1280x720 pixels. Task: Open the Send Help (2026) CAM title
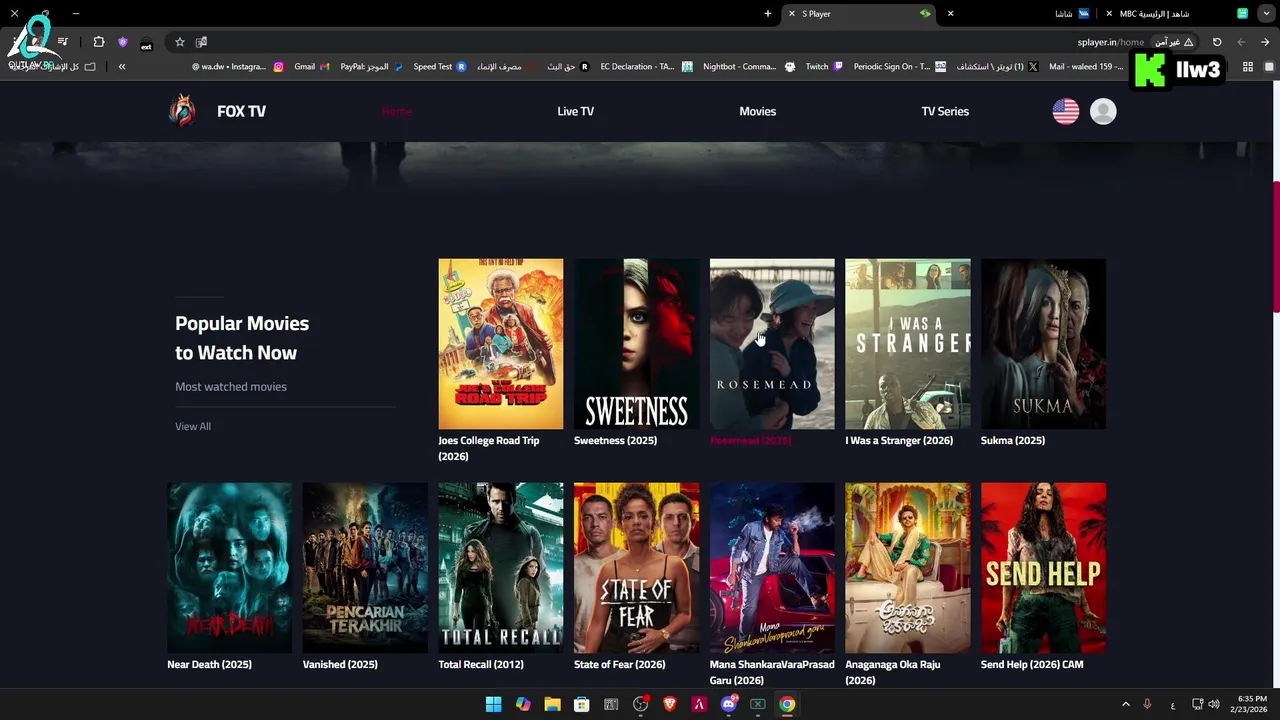point(1032,664)
